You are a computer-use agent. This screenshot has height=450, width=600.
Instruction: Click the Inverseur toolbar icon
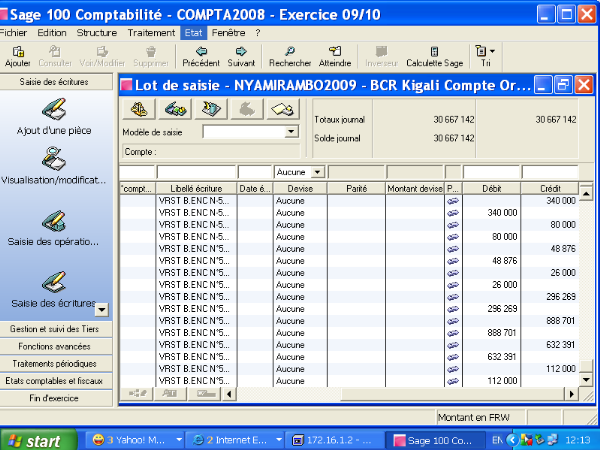coord(381,56)
